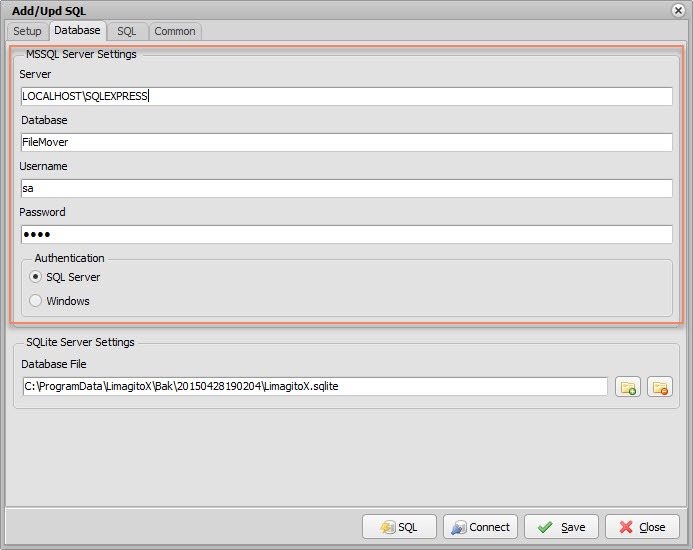
Task: Click the Username field containing sa
Action: (x=346, y=188)
